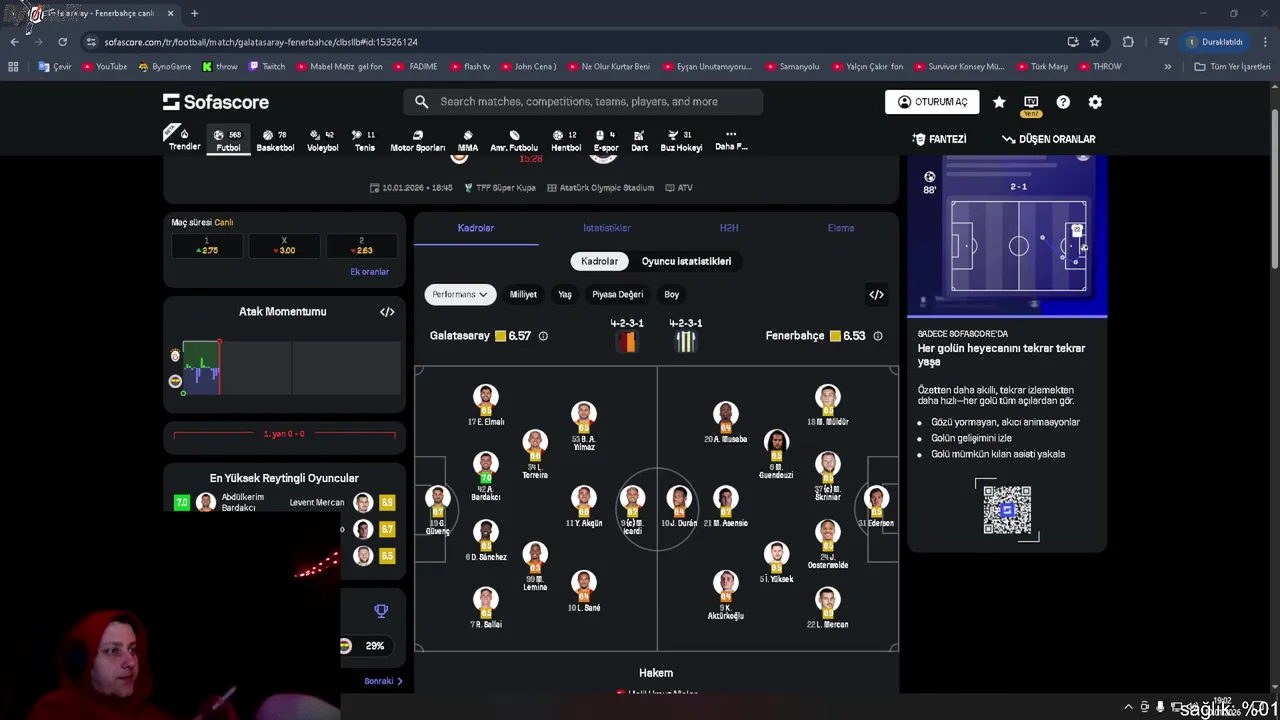Go to Sonraki player ranking

pos(384,681)
